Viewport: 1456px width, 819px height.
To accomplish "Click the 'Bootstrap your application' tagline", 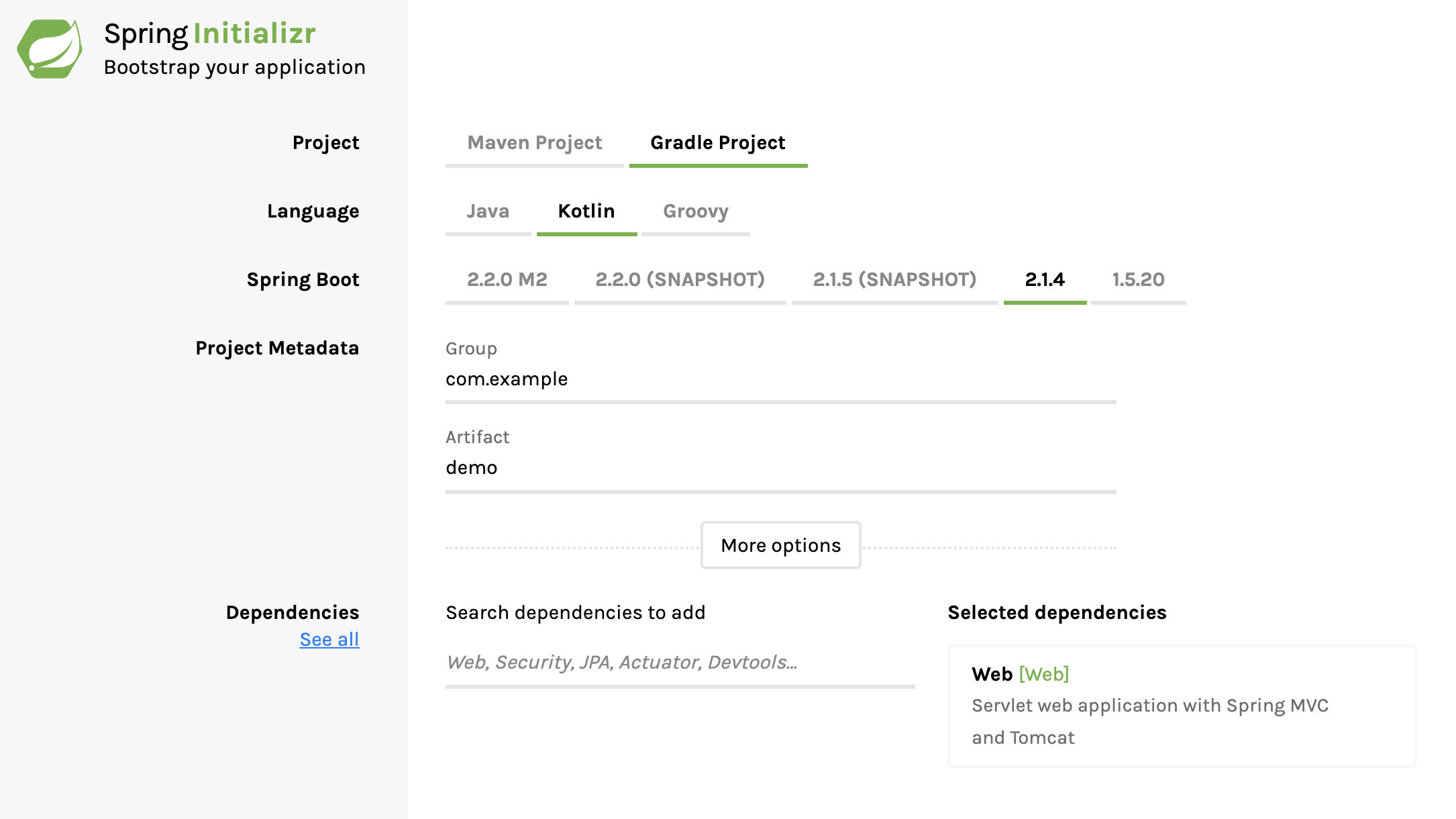I will coord(235,68).
